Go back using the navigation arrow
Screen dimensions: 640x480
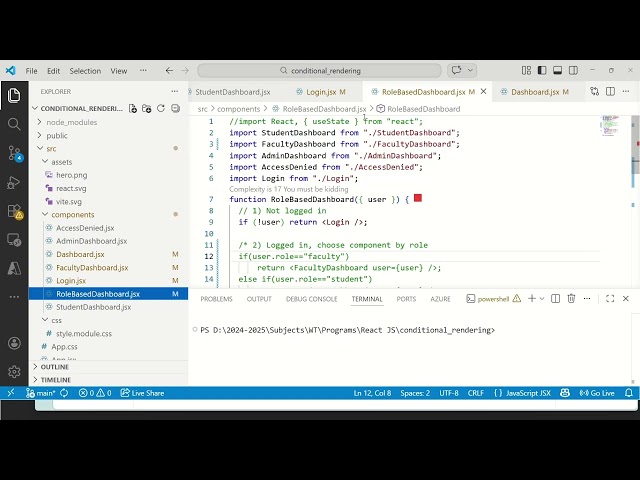click(x=169, y=71)
